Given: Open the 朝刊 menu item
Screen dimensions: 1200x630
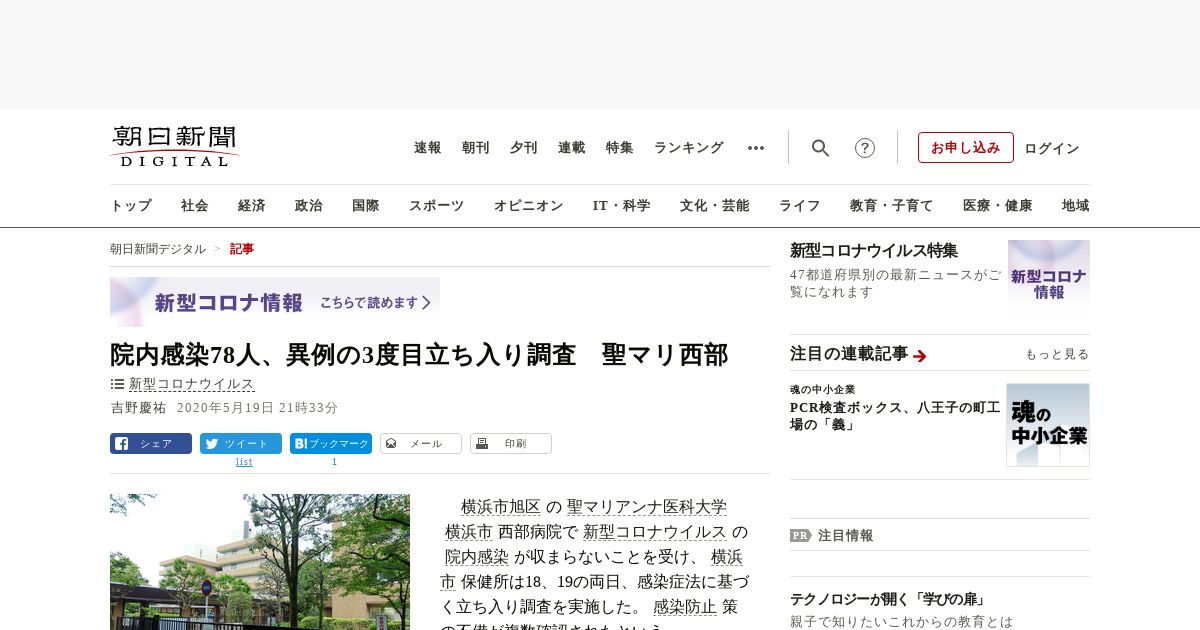Looking at the screenshot, I should pos(476,148).
